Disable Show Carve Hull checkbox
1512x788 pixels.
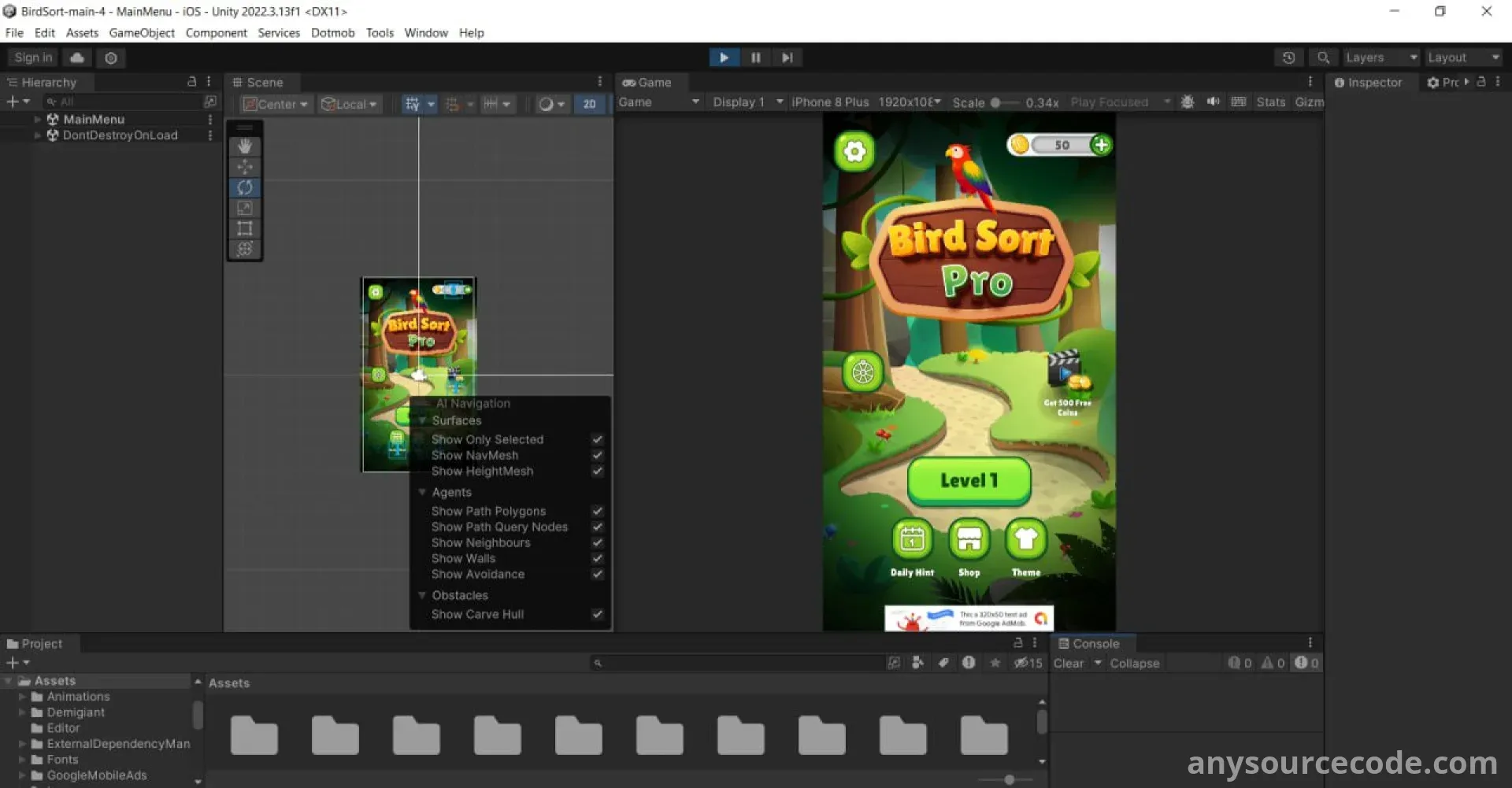pos(598,614)
